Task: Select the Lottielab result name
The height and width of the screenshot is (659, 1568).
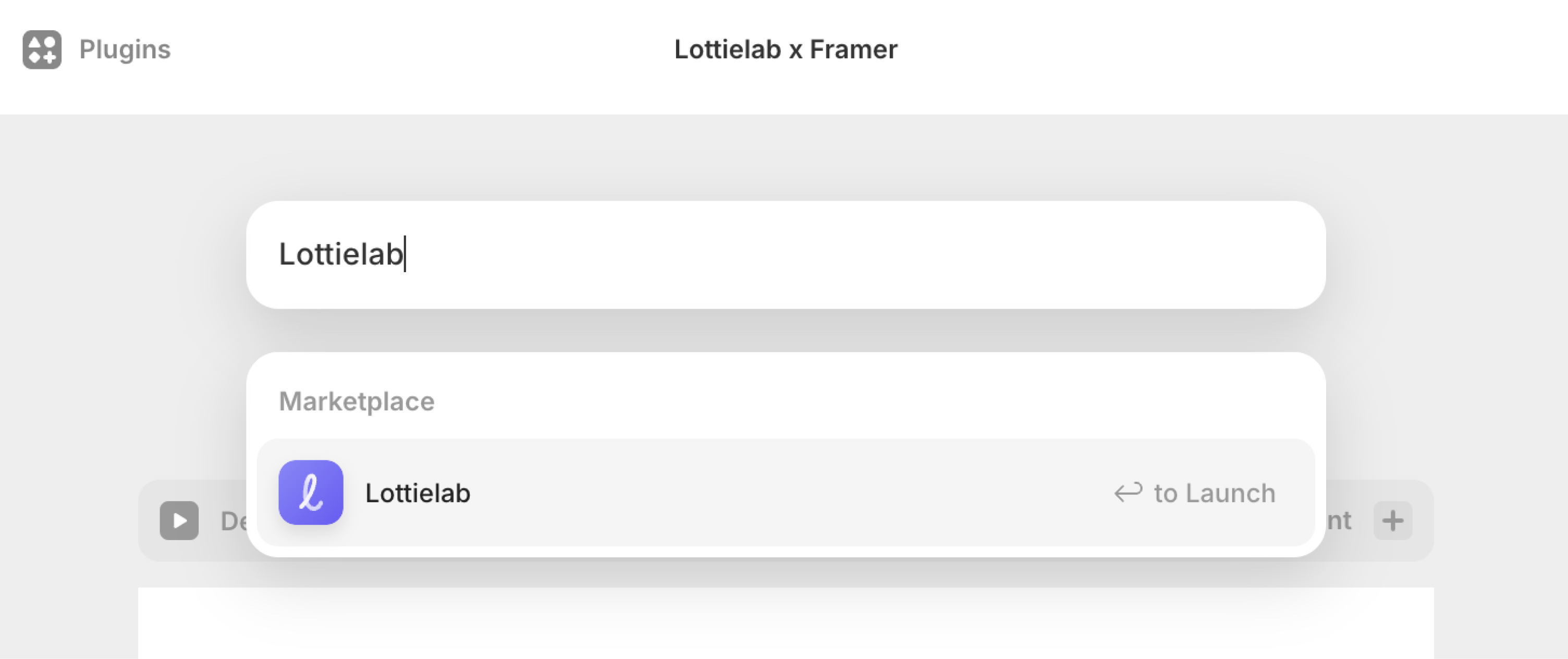Action: click(x=418, y=493)
